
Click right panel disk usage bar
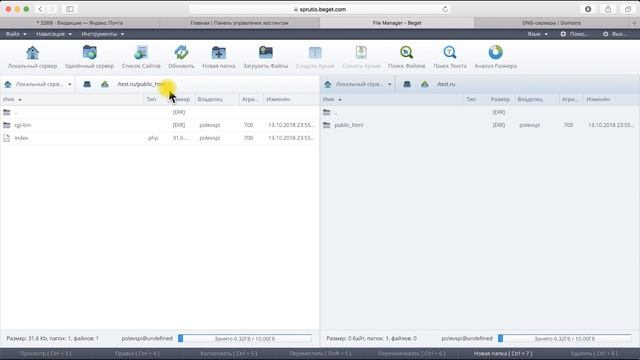click(x=565, y=338)
